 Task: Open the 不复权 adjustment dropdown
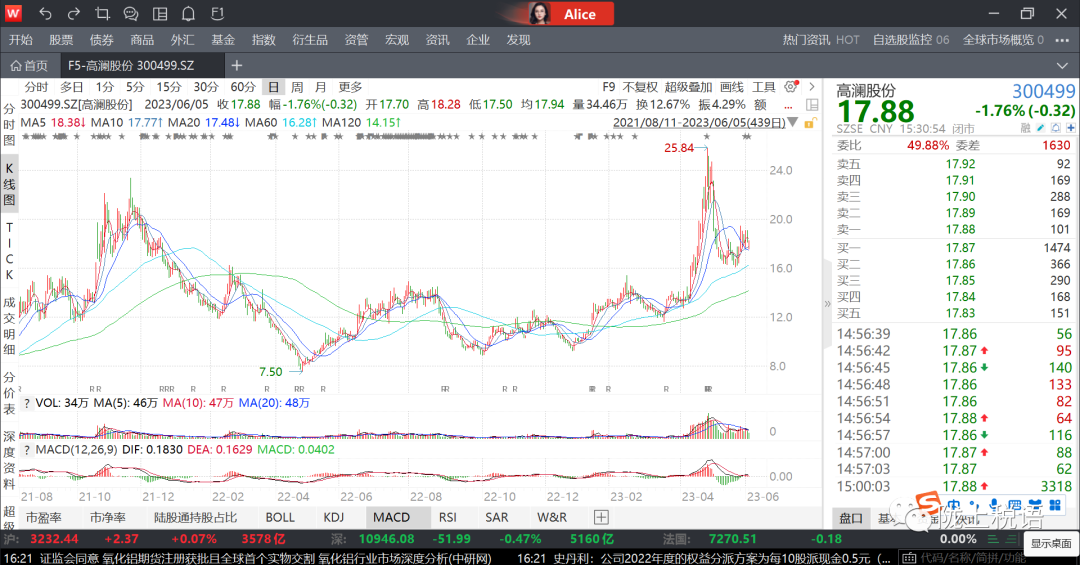640,87
